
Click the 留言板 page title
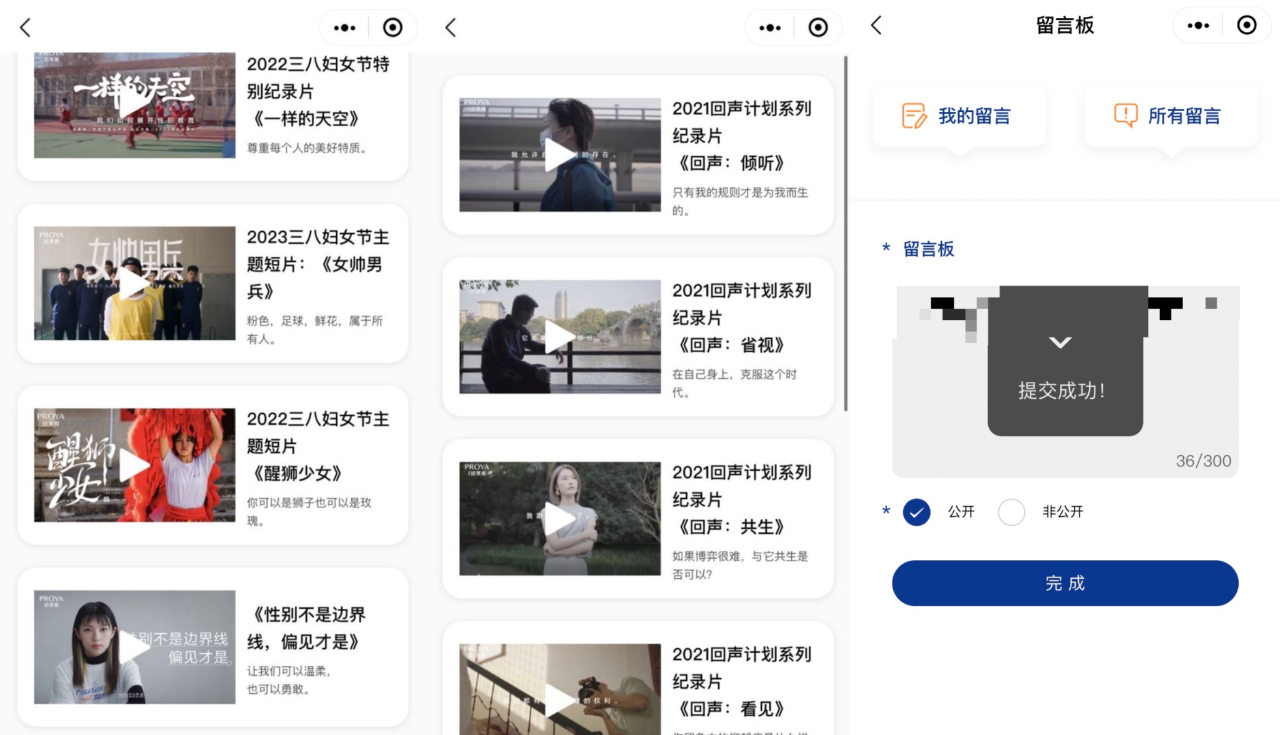click(x=1065, y=26)
